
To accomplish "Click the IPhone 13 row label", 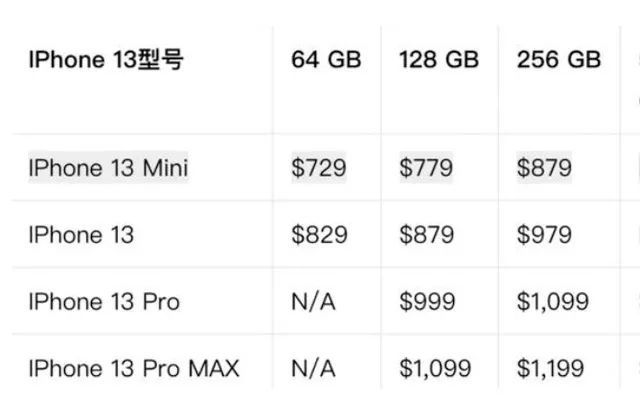I will coord(81,235).
